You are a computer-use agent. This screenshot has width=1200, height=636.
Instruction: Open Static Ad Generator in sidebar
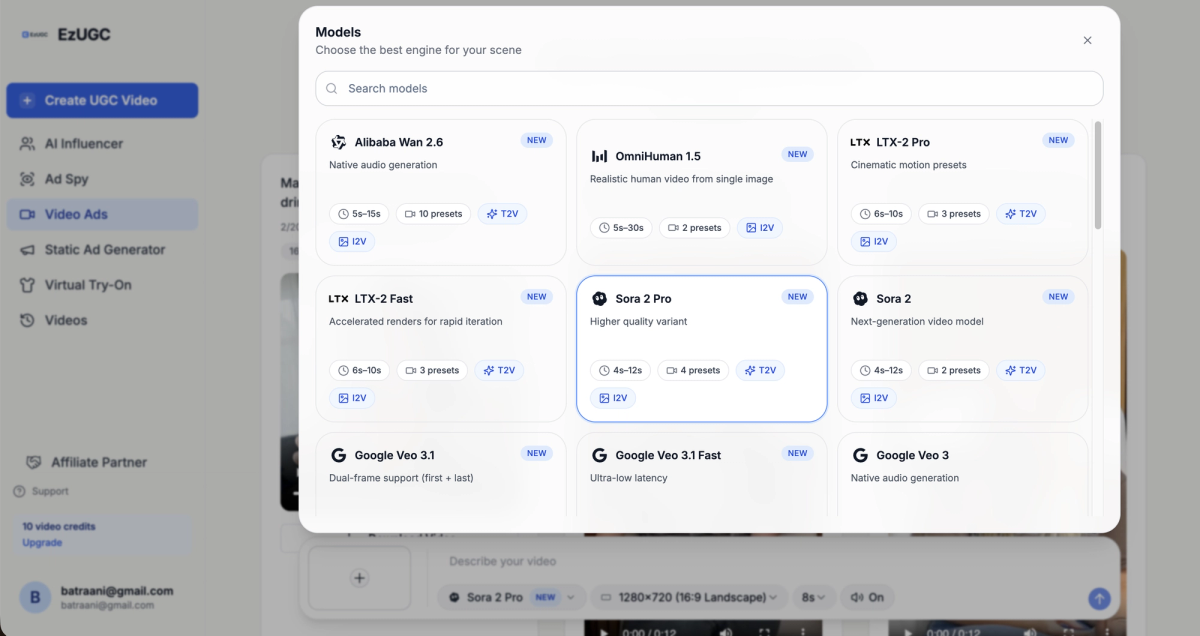tap(102, 249)
